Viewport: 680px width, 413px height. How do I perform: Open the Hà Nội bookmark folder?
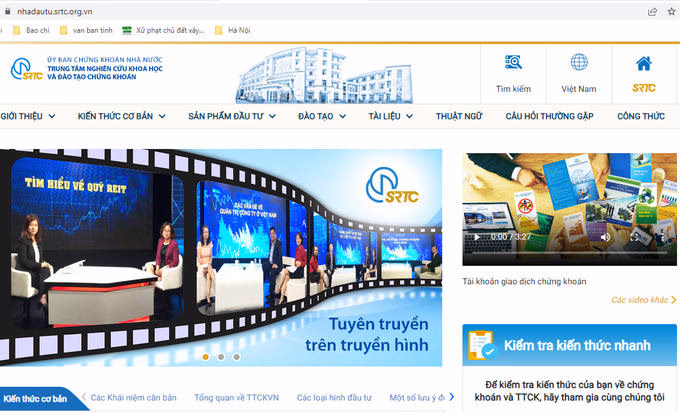click(238, 31)
